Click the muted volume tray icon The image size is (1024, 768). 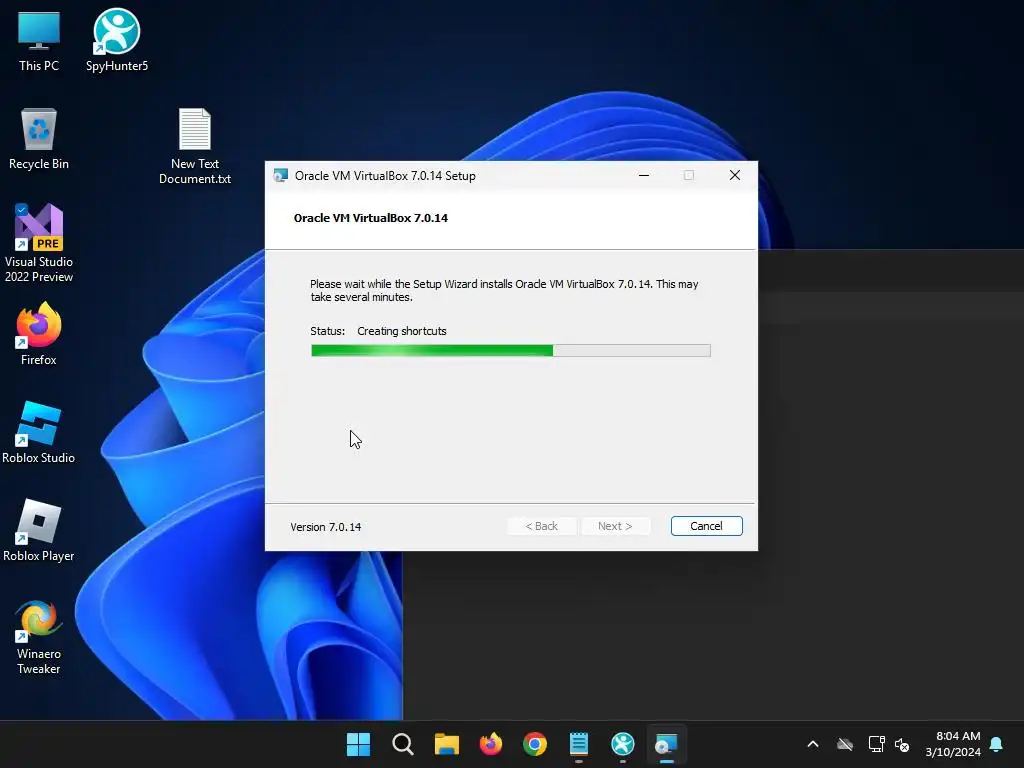click(x=902, y=744)
